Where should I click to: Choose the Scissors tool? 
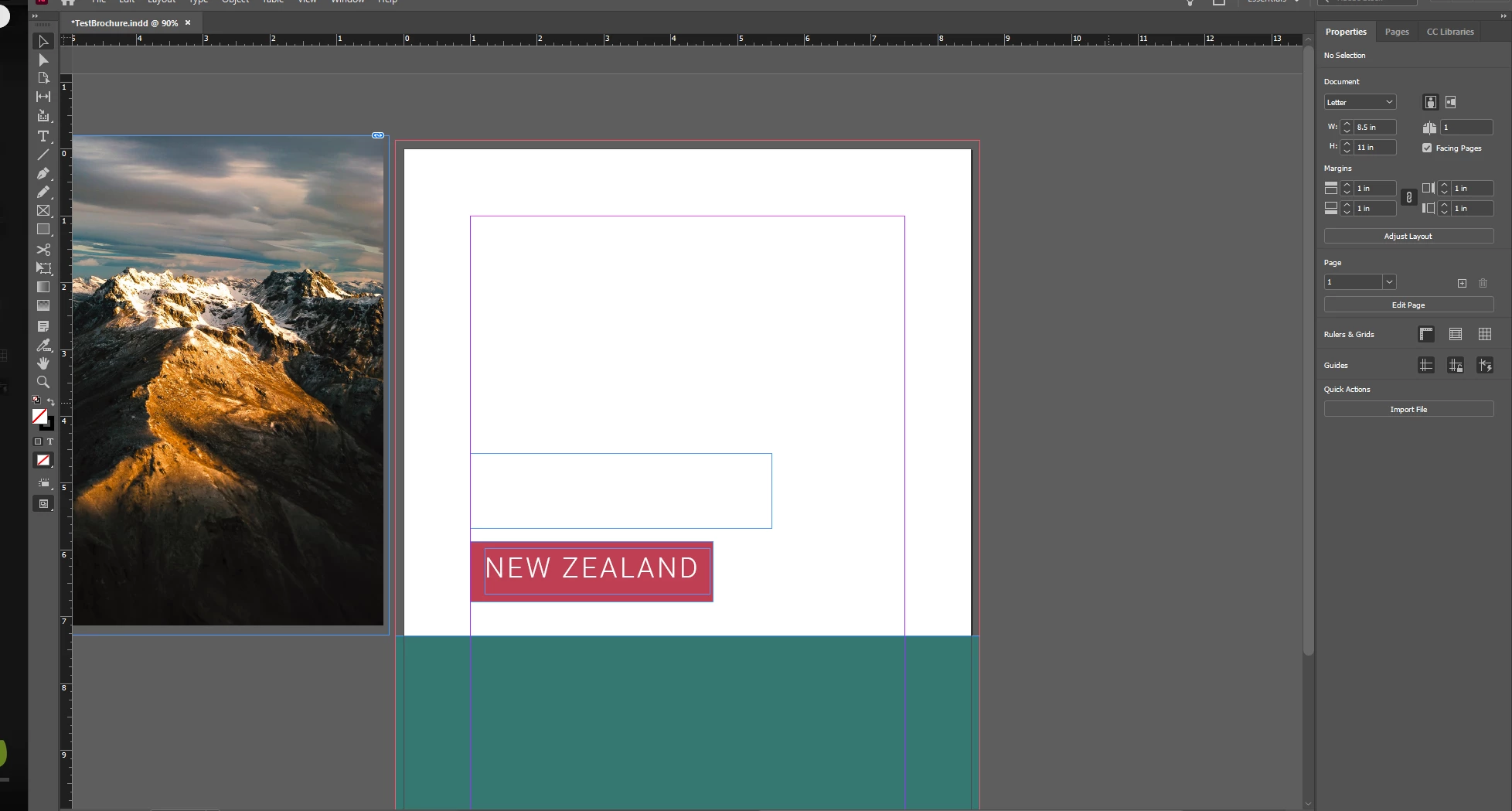point(43,250)
